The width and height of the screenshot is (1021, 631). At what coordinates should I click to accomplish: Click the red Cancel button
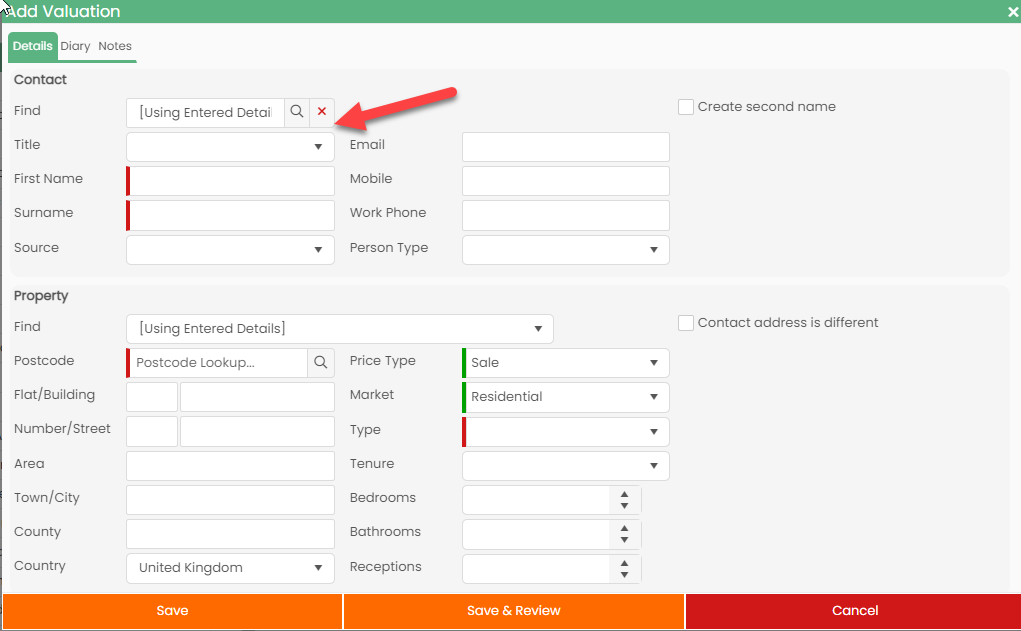tap(854, 611)
